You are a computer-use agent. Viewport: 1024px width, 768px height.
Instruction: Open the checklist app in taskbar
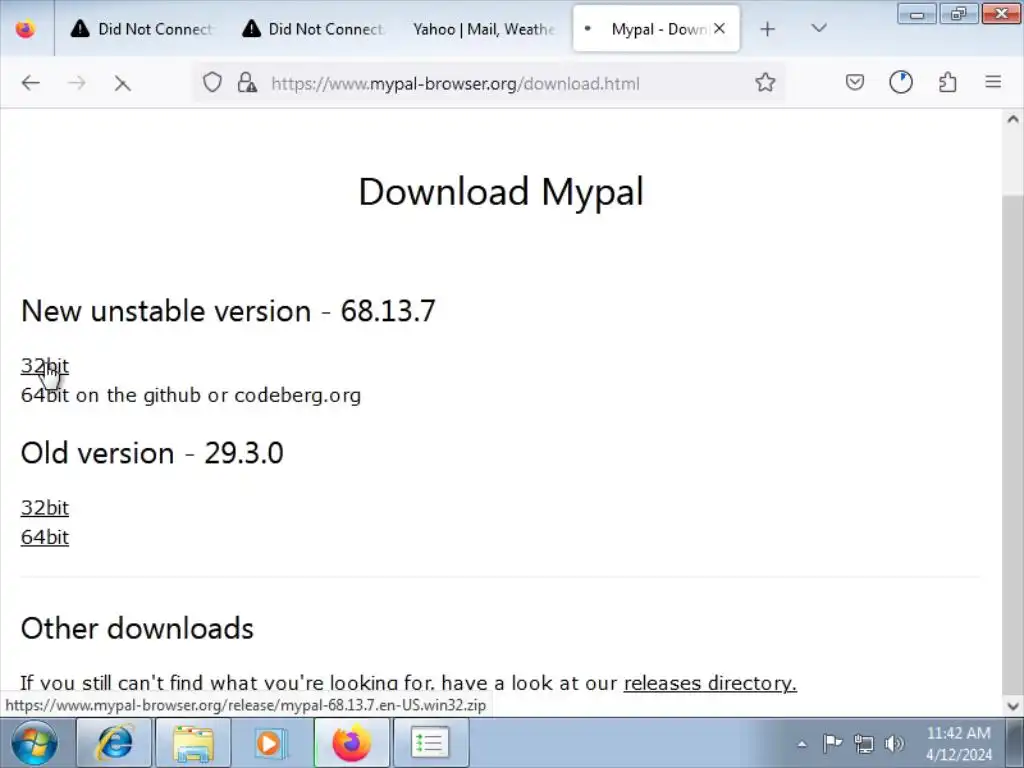coord(430,743)
